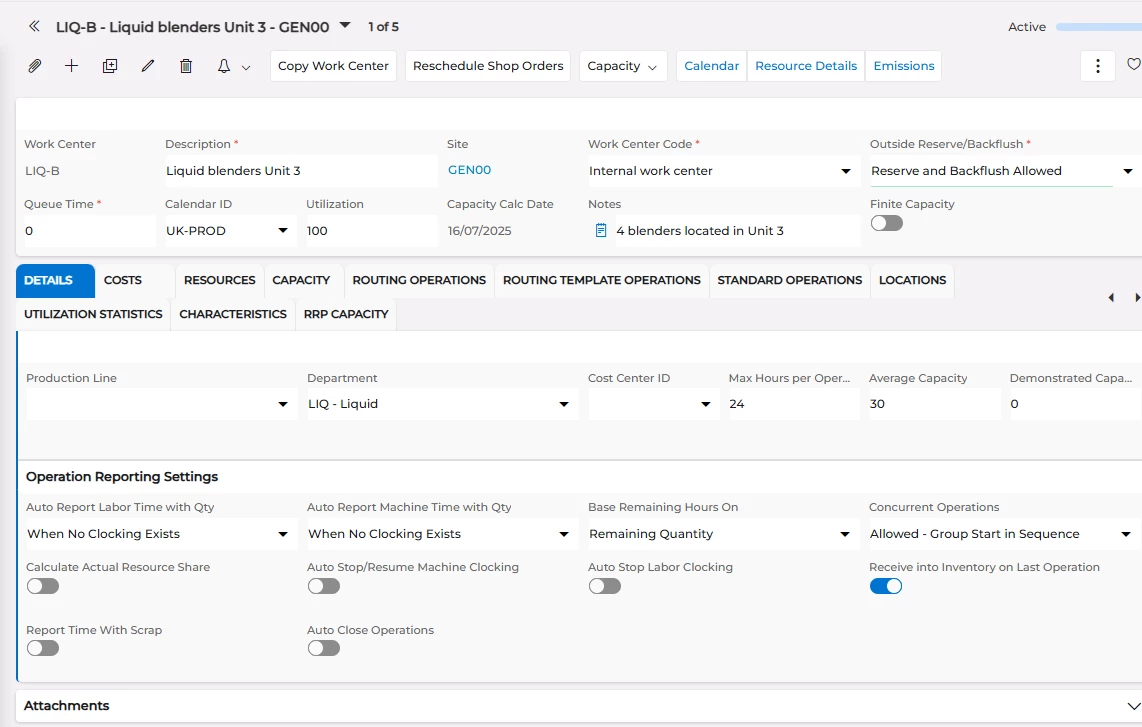Move tabs left with arrow

tap(1111, 297)
